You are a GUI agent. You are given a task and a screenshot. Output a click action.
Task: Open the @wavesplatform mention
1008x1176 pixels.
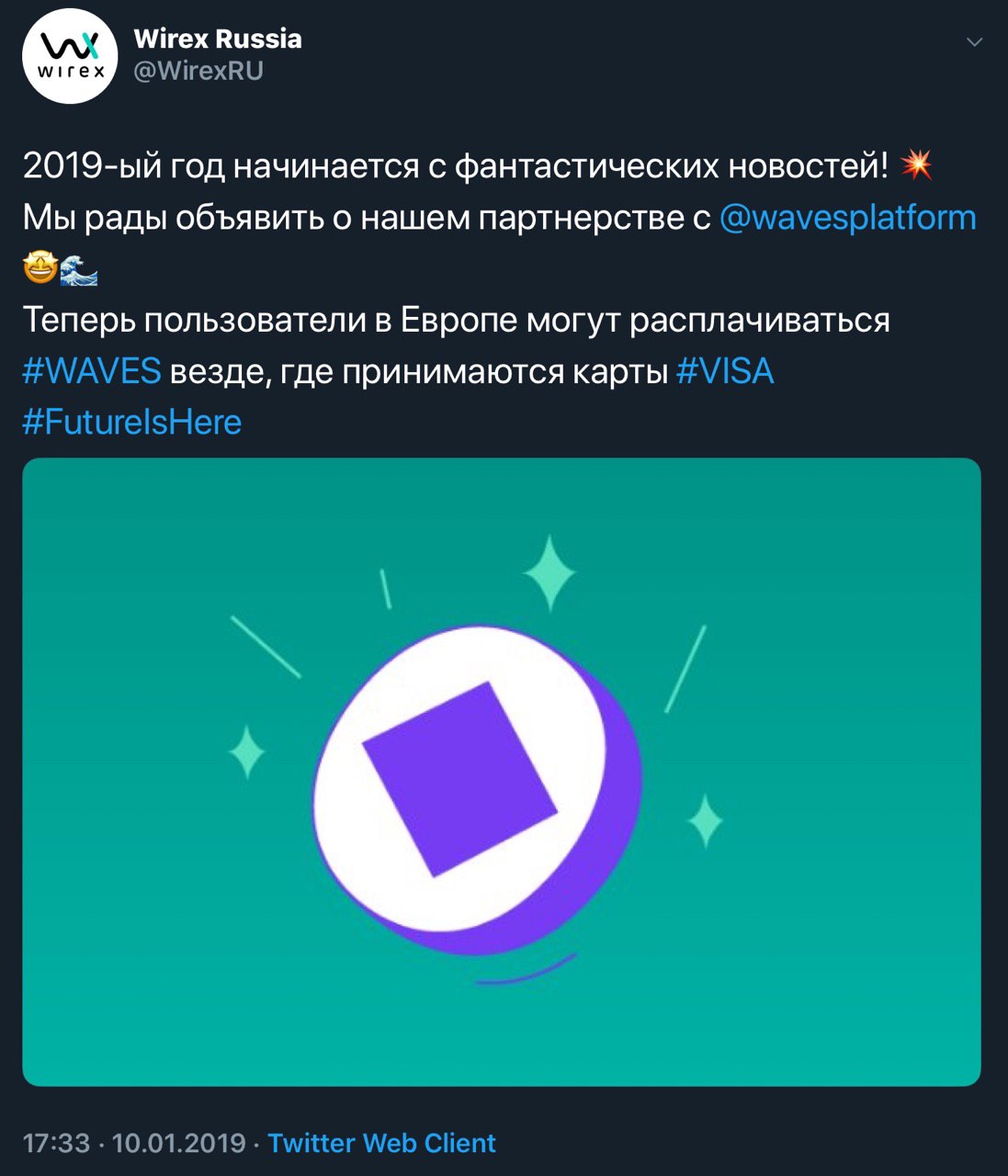[x=847, y=218]
